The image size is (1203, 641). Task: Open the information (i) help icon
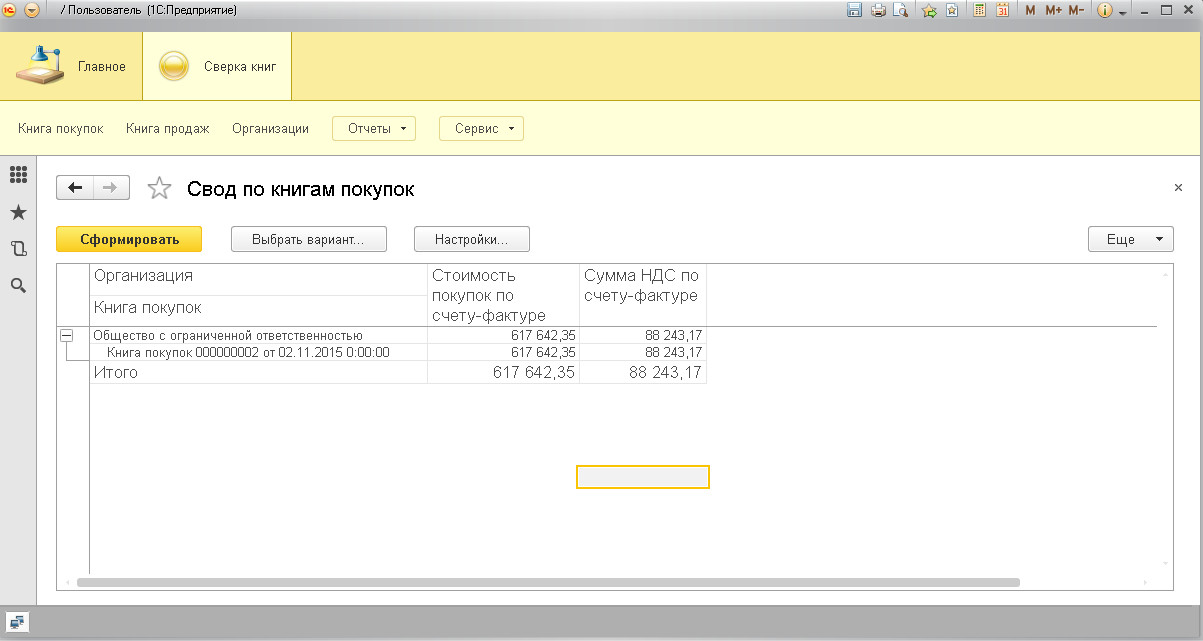1106,10
